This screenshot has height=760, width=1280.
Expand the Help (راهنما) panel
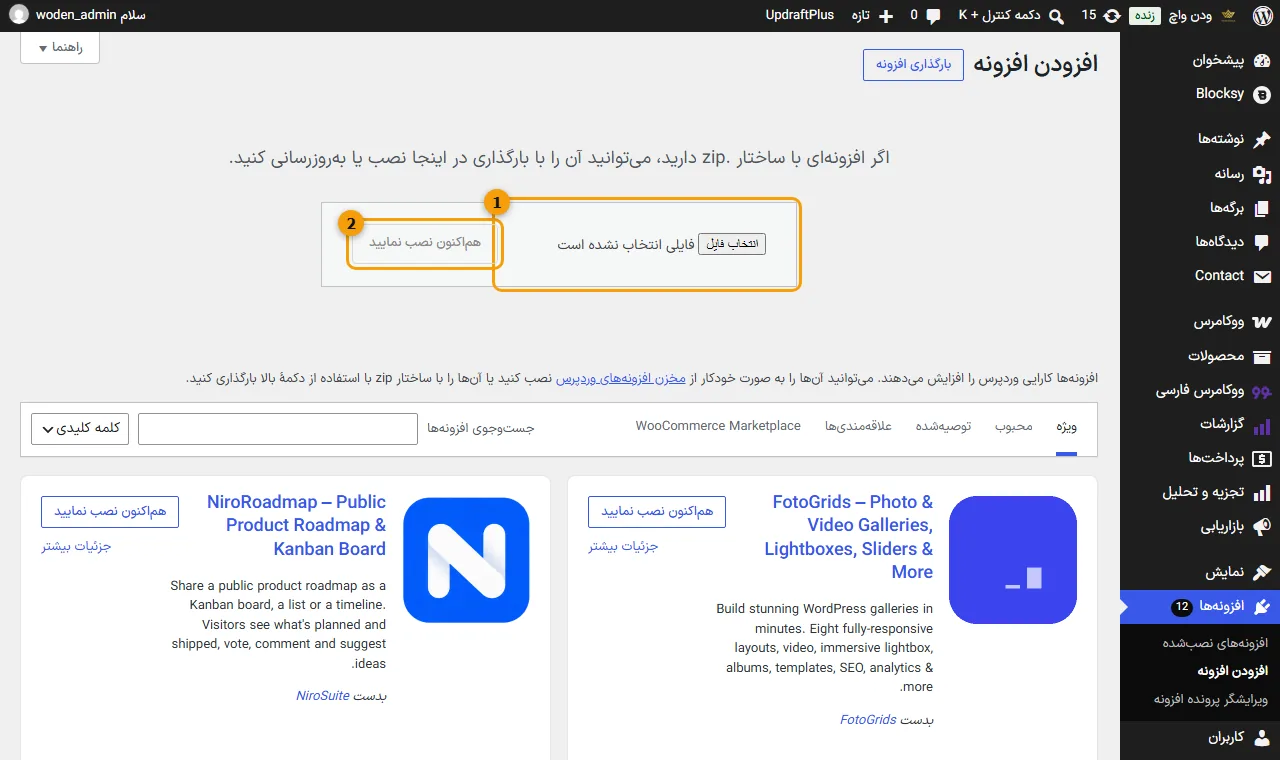pos(60,48)
